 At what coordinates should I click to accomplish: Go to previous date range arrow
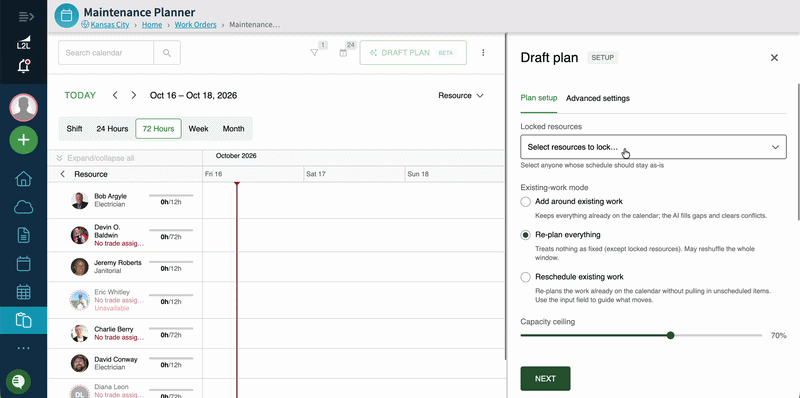pyautogui.click(x=115, y=95)
